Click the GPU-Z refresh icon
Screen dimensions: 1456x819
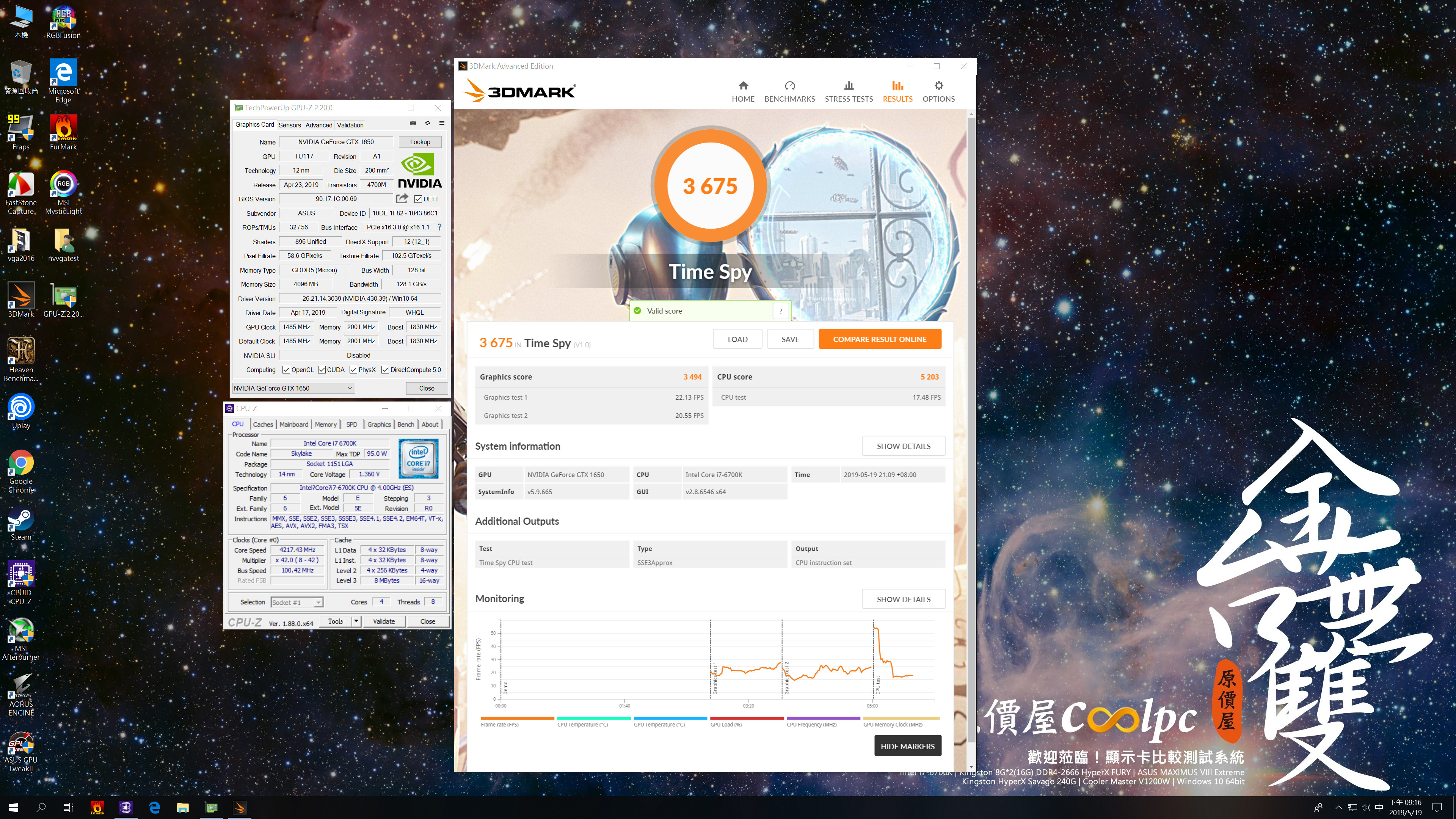(x=427, y=123)
